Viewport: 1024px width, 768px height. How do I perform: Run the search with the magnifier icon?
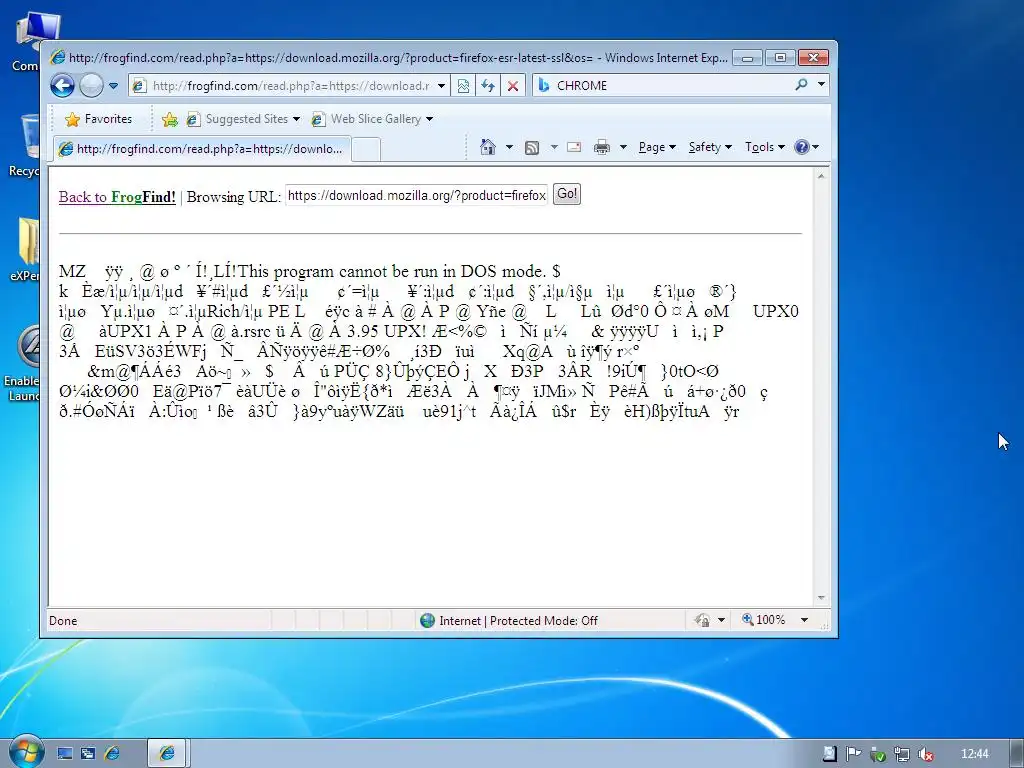point(801,85)
